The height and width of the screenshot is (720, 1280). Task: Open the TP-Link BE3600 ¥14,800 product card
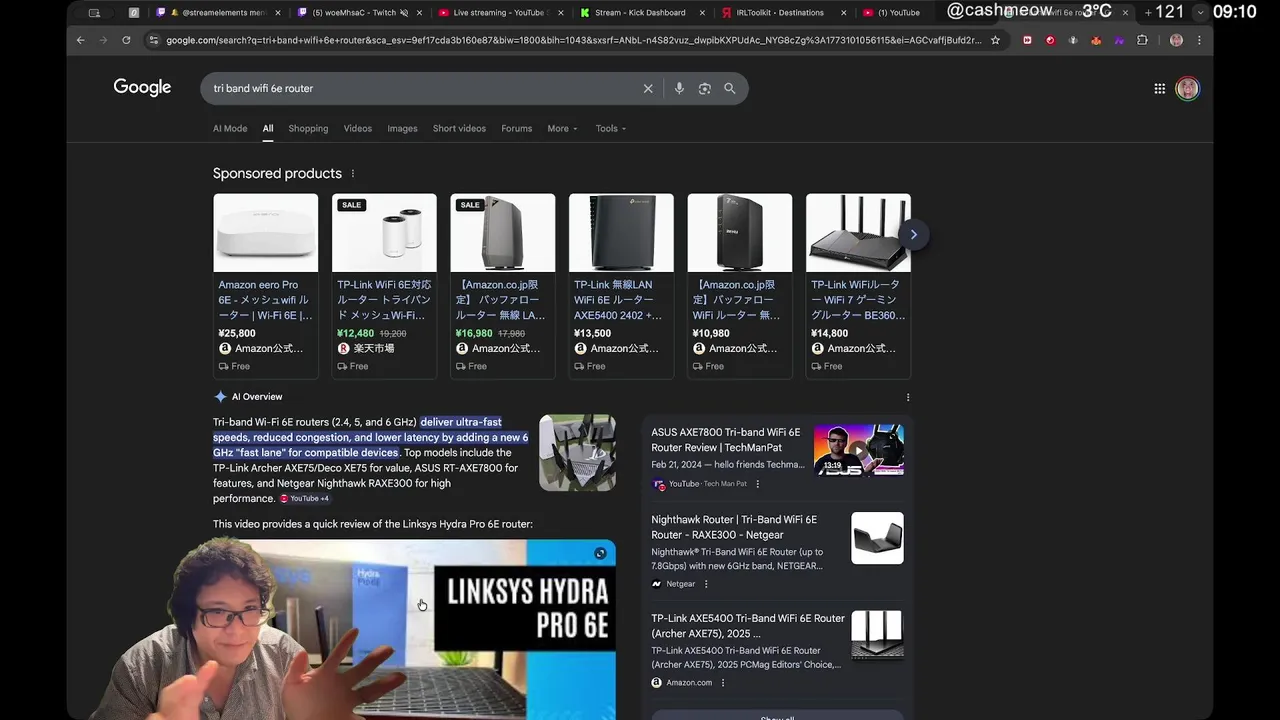pos(858,286)
